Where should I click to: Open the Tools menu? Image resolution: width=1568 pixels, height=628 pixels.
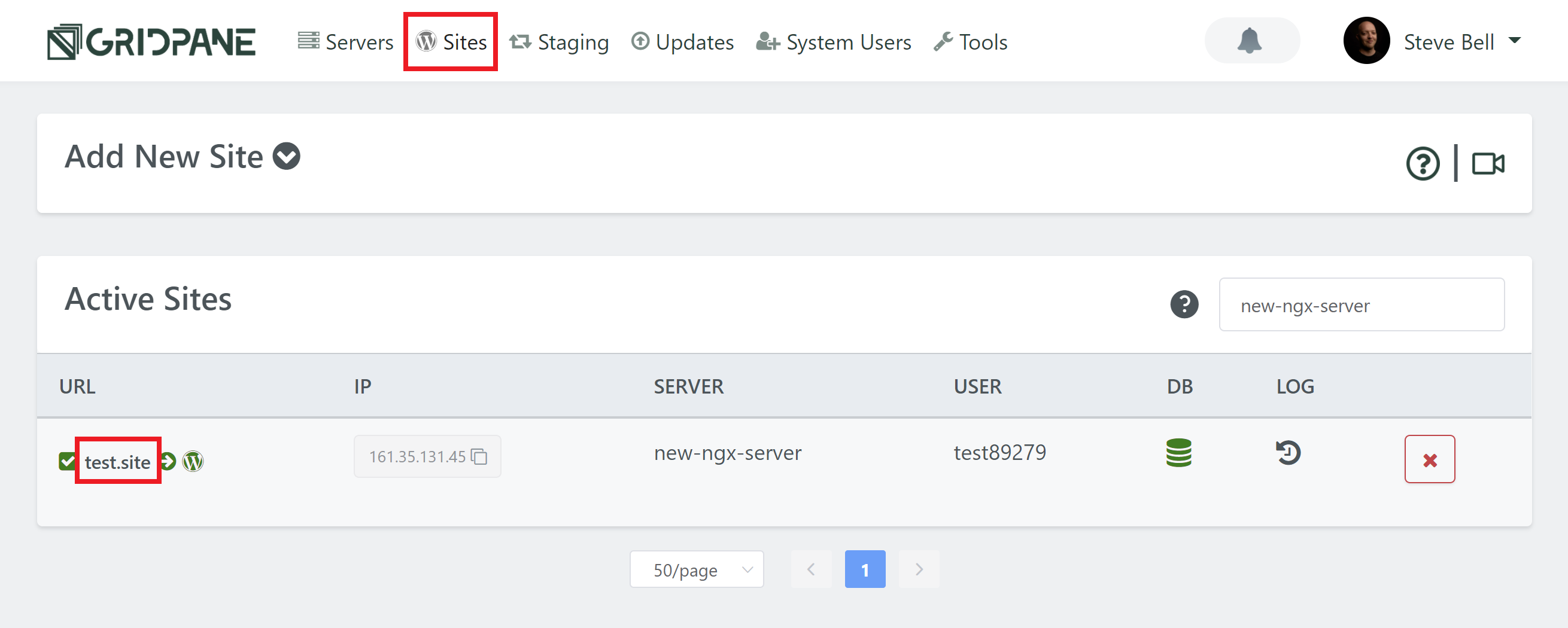970,42
